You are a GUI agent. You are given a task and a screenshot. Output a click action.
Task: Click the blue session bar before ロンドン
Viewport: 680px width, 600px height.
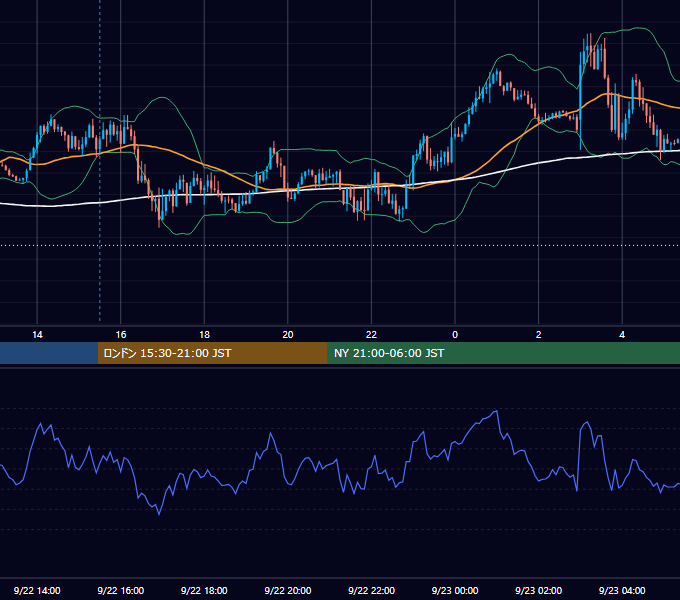49,353
